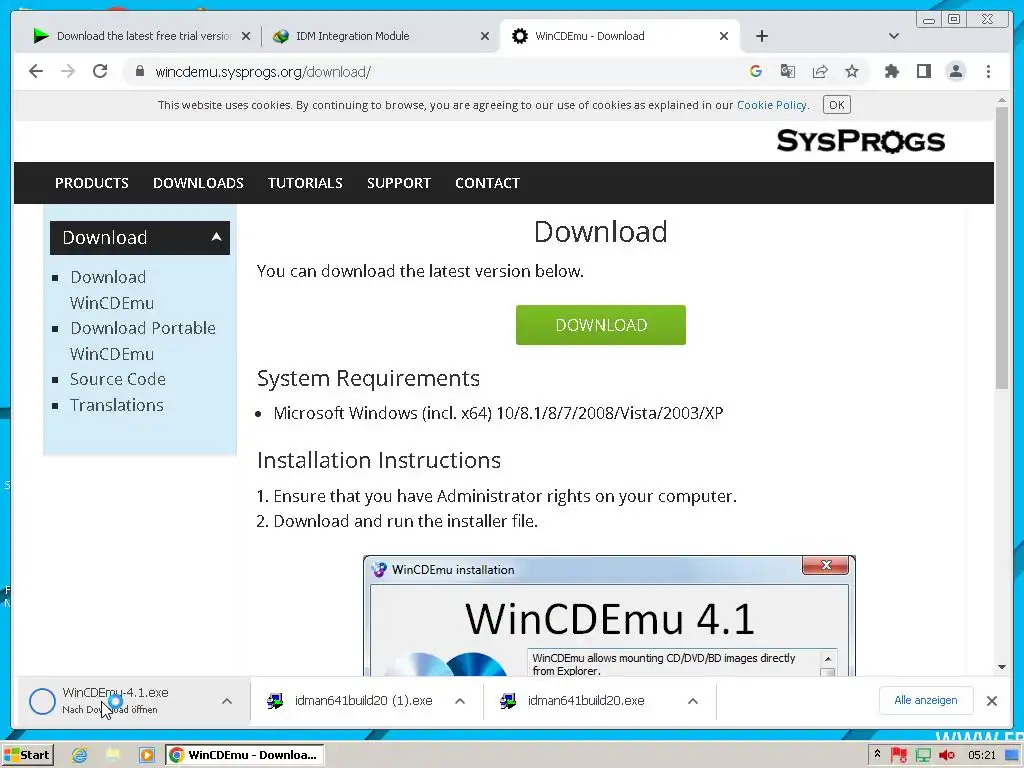The image size is (1024, 768).
Task: Open the media player taskbar icon
Action: tap(146, 755)
